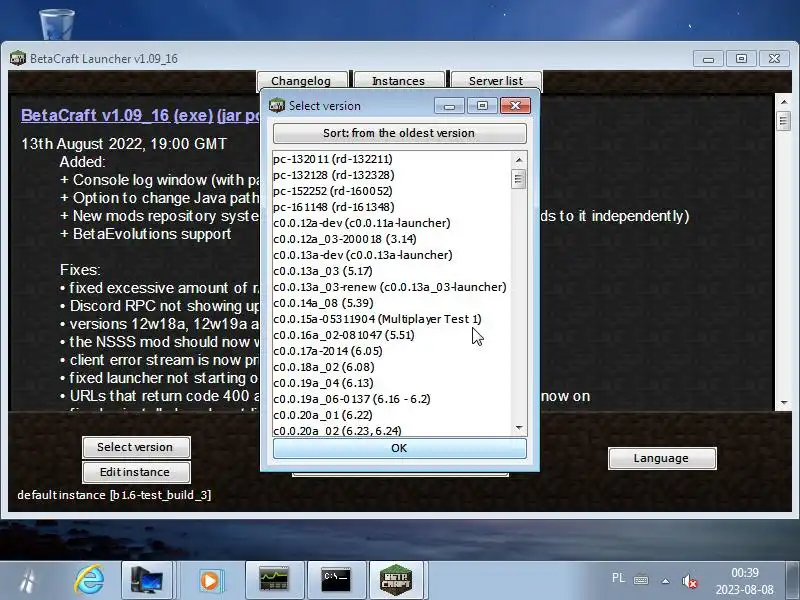This screenshot has height=600, width=800.
Task: Select version c0.0.19a_06-0137
Action: coord(392,399)
